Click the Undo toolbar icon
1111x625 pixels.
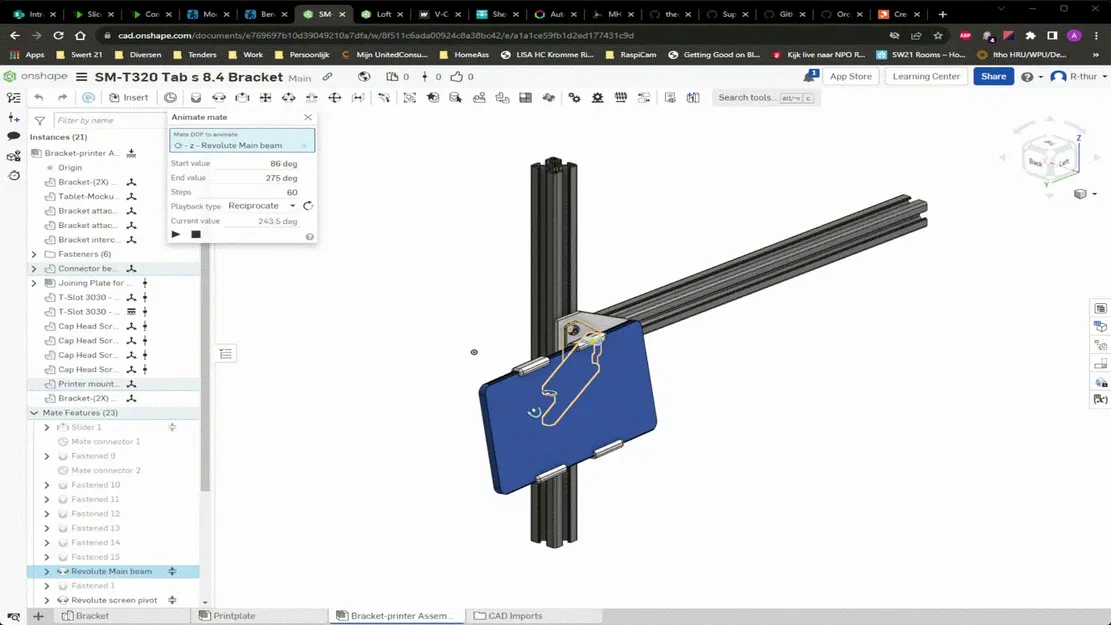tap(39, 98)
